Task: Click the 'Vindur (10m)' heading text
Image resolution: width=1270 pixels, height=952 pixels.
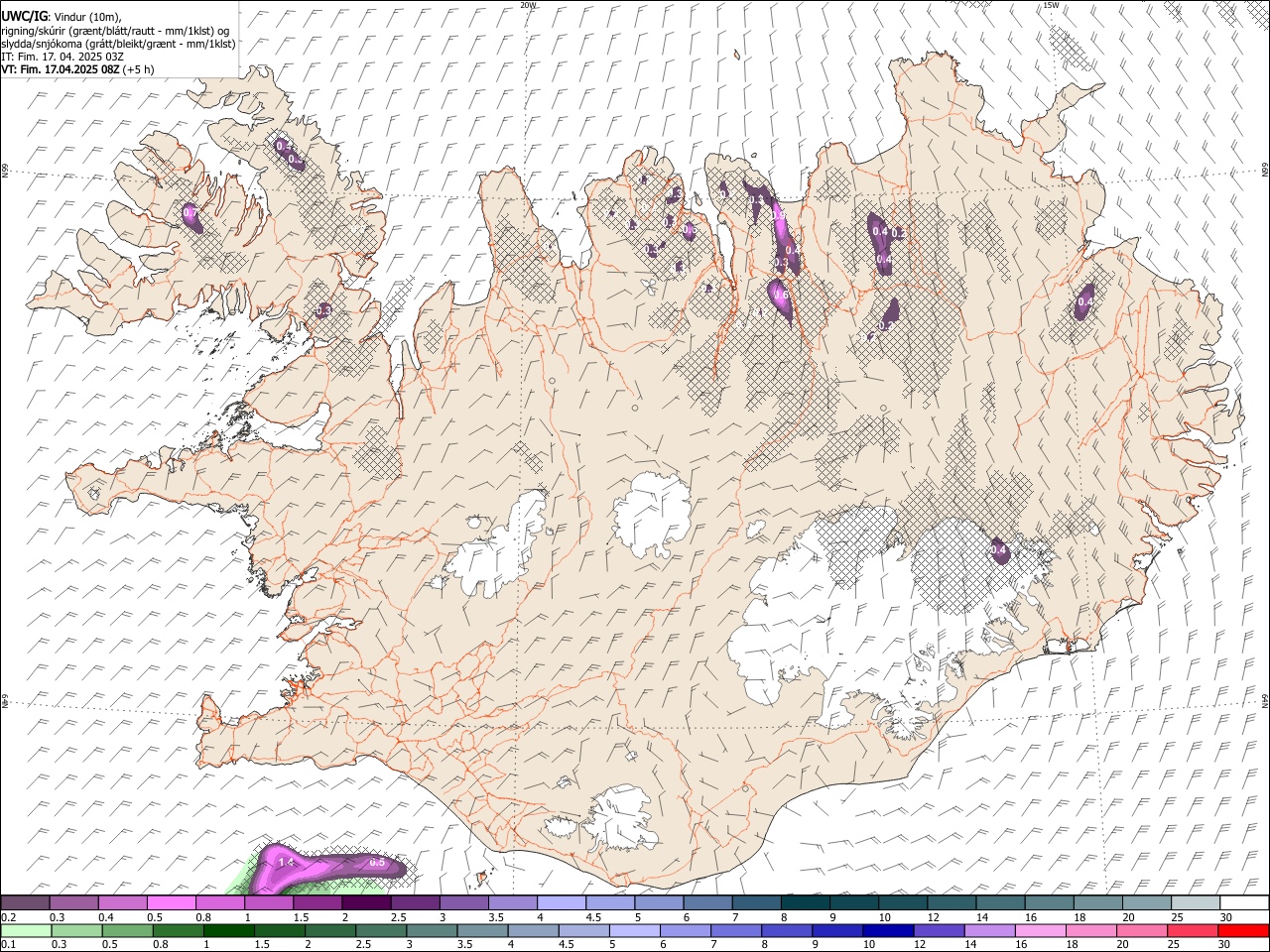Action: [x=86, y=17]
